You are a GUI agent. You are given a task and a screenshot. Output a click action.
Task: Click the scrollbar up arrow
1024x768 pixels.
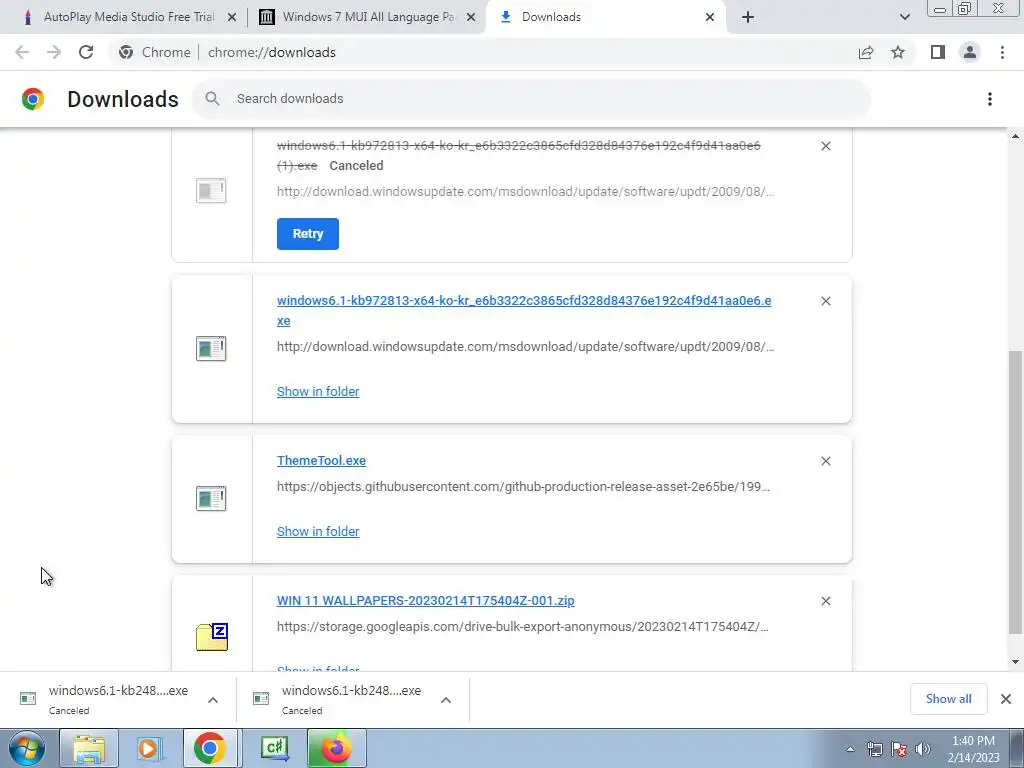point(1015,136)
